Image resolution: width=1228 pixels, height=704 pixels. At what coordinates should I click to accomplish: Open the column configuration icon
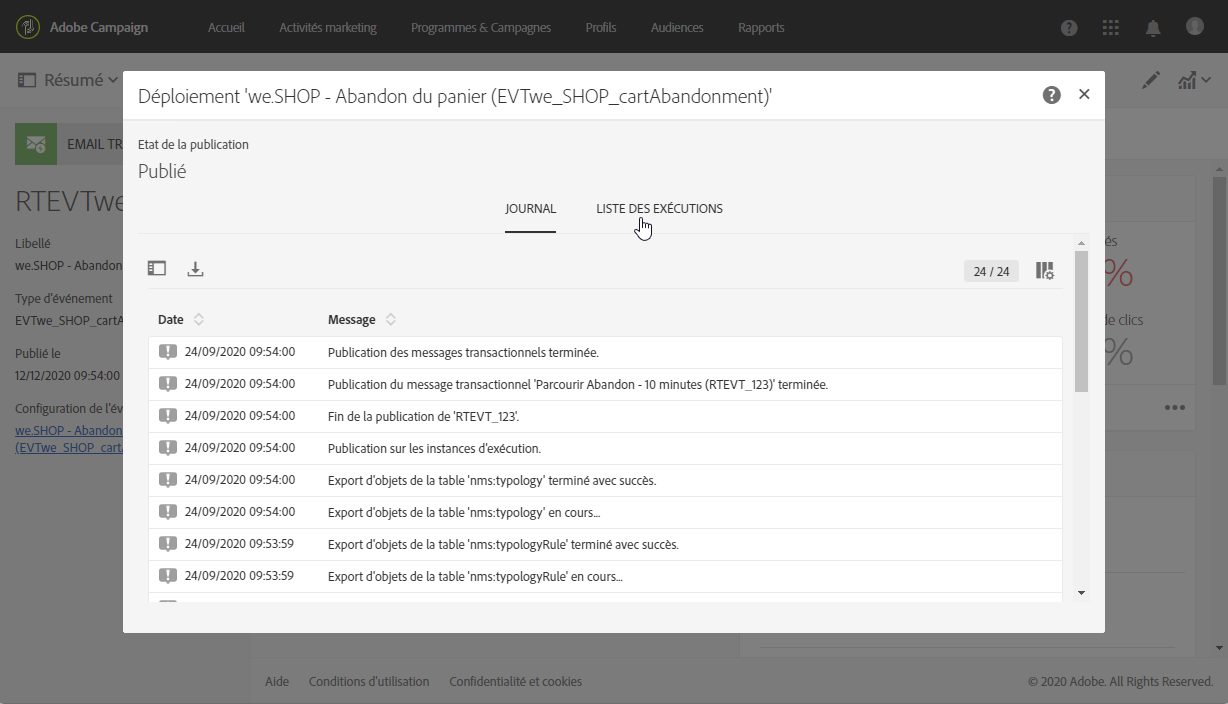(1045, 271)
